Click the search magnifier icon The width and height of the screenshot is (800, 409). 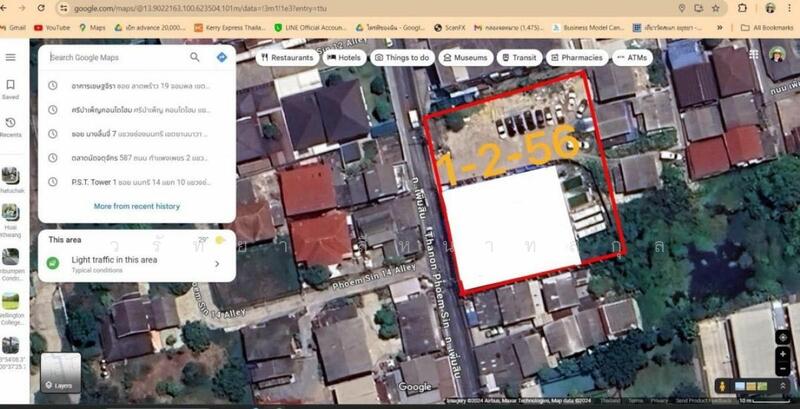tap(195, 57)
